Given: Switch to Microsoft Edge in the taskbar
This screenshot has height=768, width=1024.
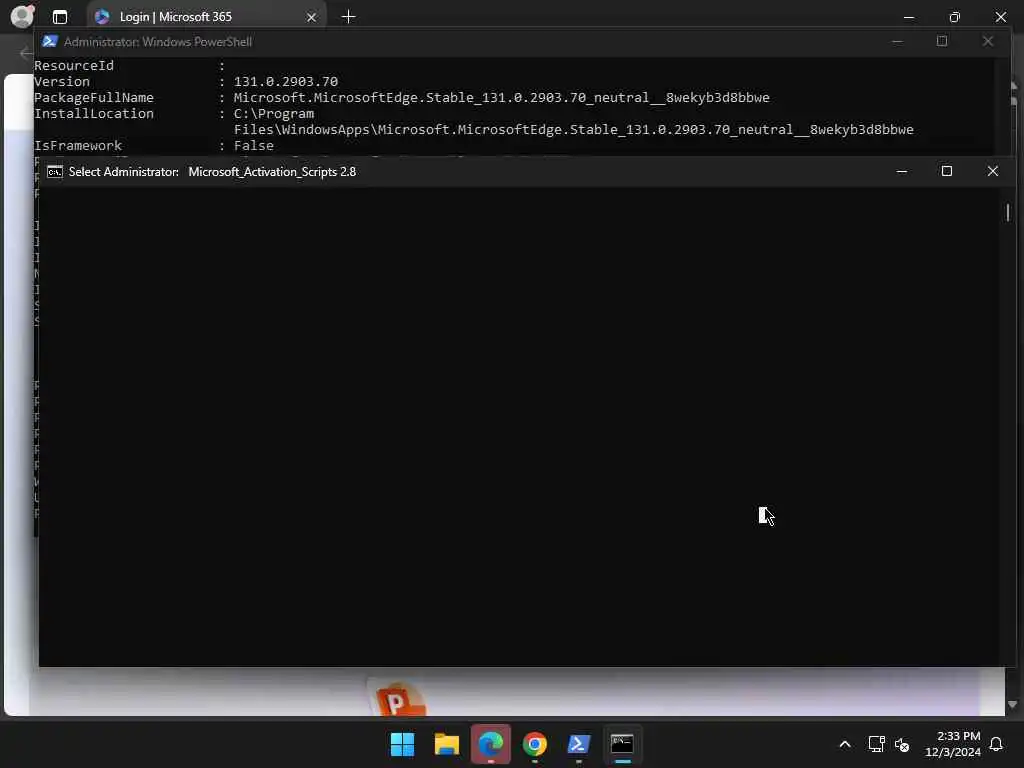Looking at the screenshot, I should click(x=490, y=744).
